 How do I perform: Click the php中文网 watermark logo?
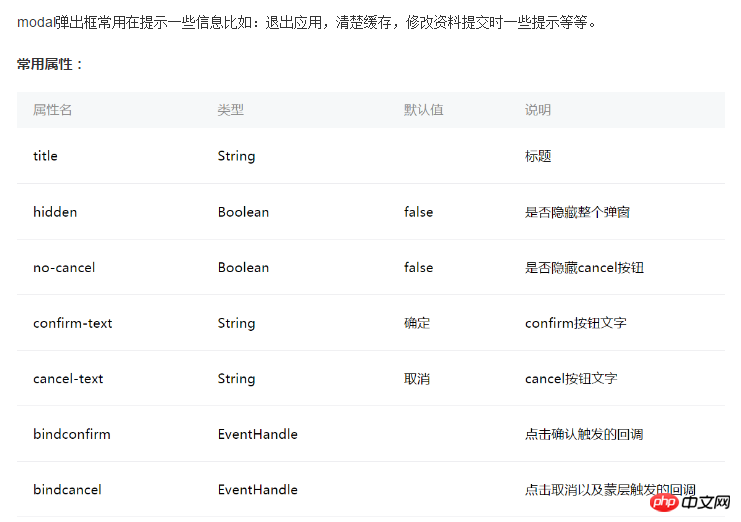point(690,502)
